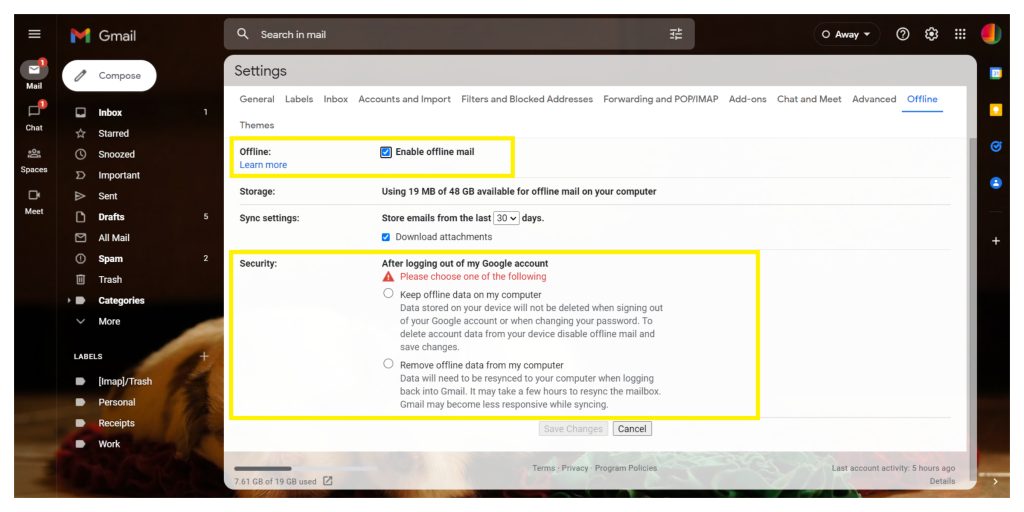Viewport: 1024px width, 512px height.
Task: Open account activity Details link
Action: pos(942,481)
